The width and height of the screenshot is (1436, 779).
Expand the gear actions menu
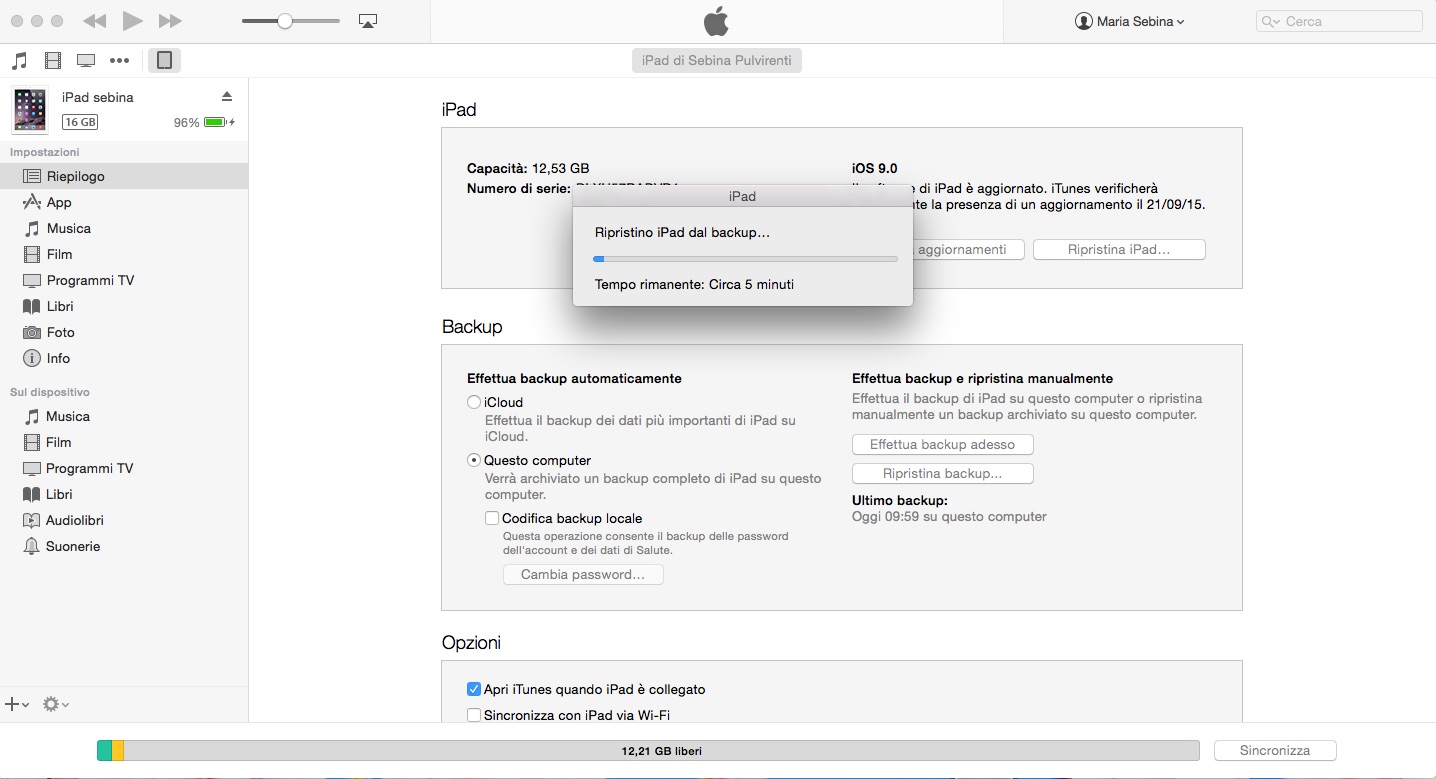coord(55,705)
